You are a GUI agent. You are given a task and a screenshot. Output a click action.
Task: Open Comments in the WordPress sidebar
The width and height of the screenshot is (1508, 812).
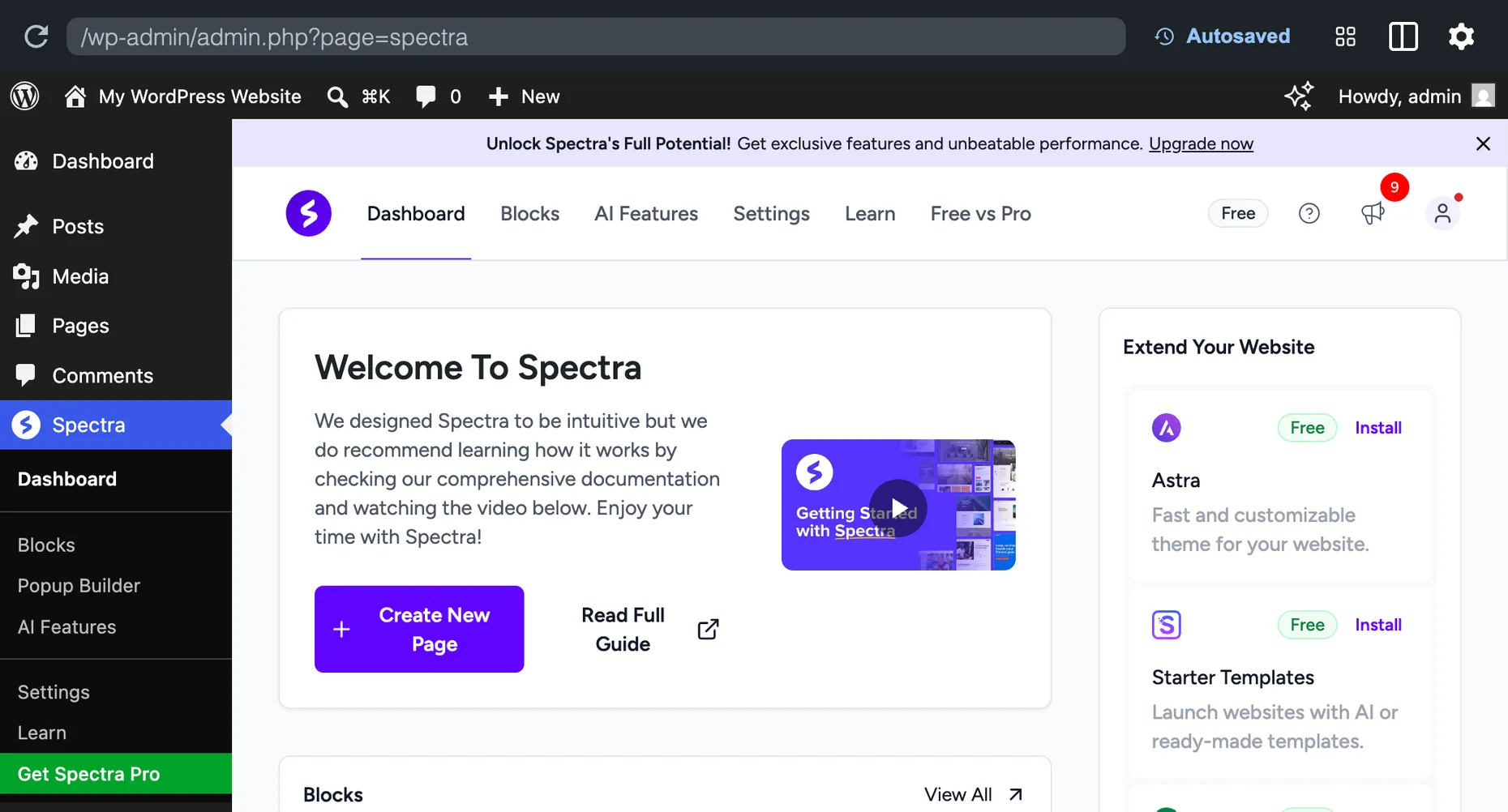click(116, 375)
